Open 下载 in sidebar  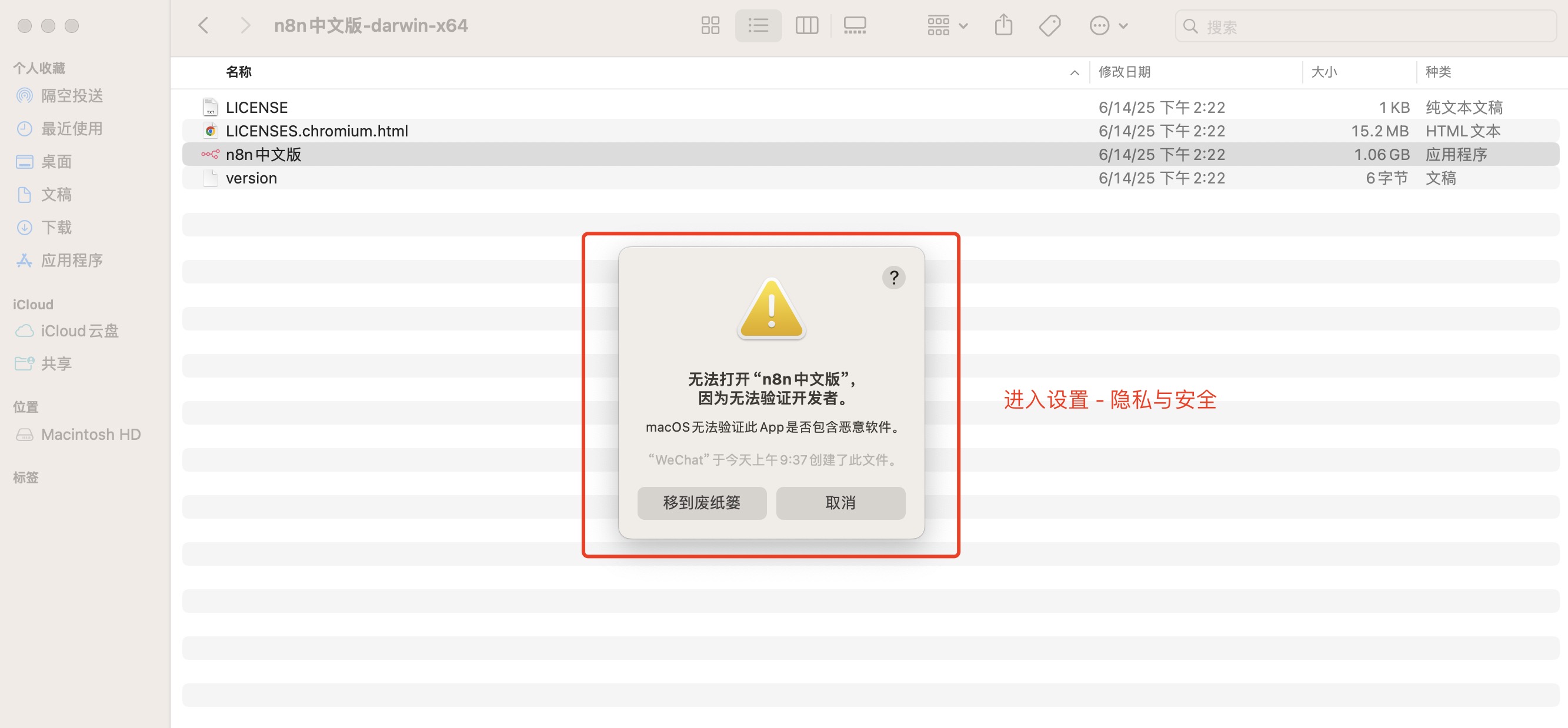[x=56, y=227]
